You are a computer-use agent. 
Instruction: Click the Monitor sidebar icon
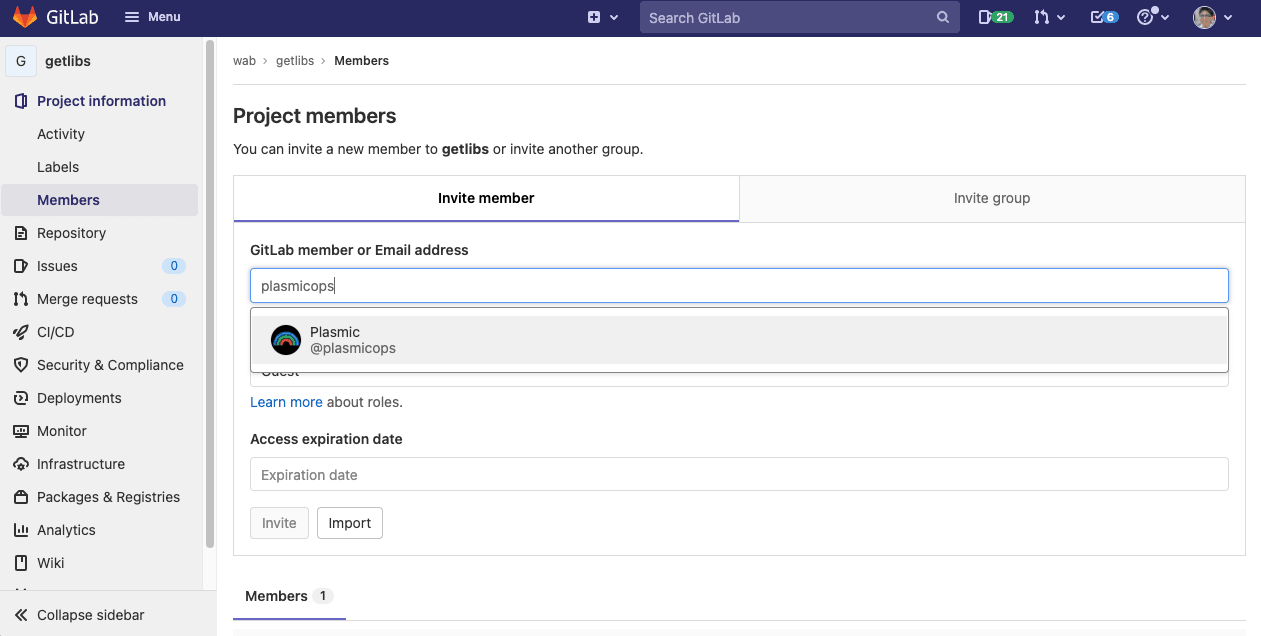pos(21,431)
